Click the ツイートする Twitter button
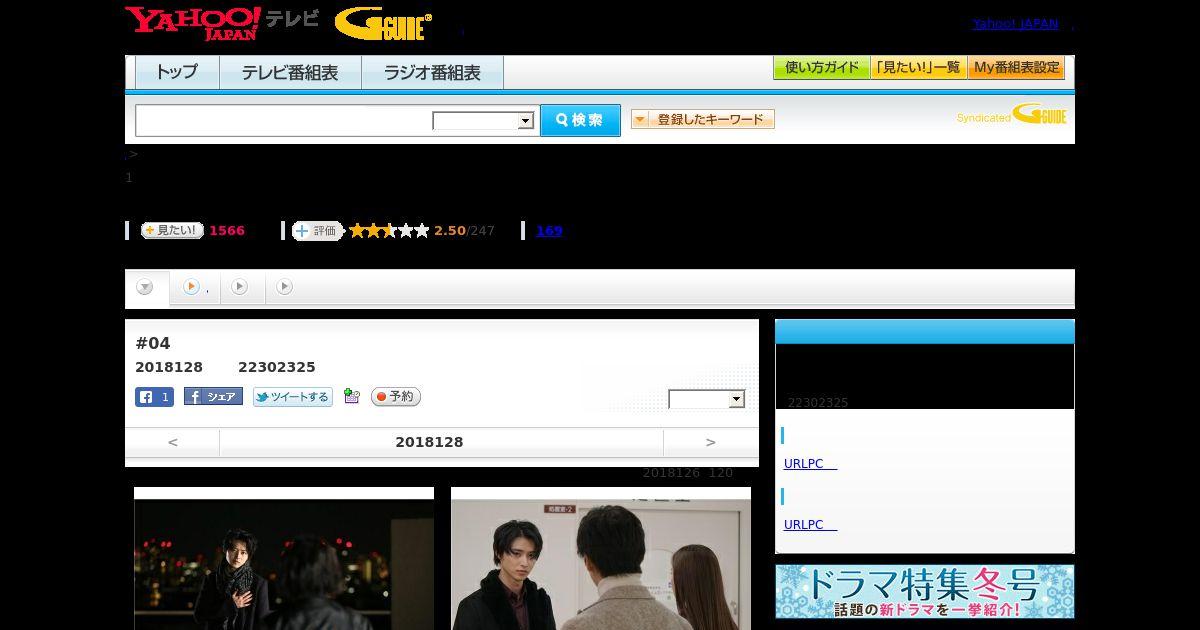The width and height of the screenshot is (1200, 630). (x=292, y=397)
